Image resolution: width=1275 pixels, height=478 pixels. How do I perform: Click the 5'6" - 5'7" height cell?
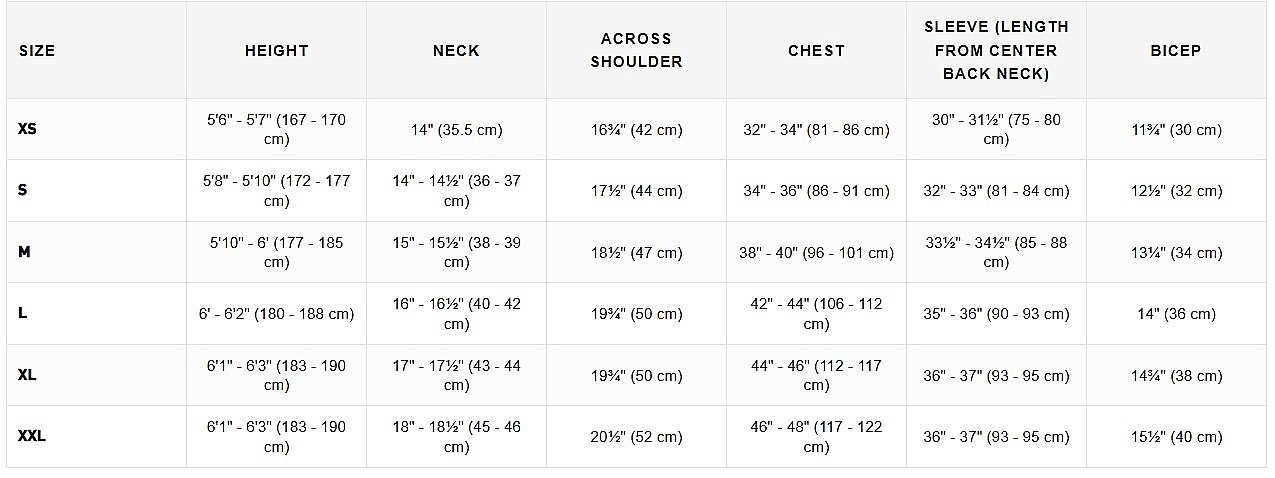(276, 130)
